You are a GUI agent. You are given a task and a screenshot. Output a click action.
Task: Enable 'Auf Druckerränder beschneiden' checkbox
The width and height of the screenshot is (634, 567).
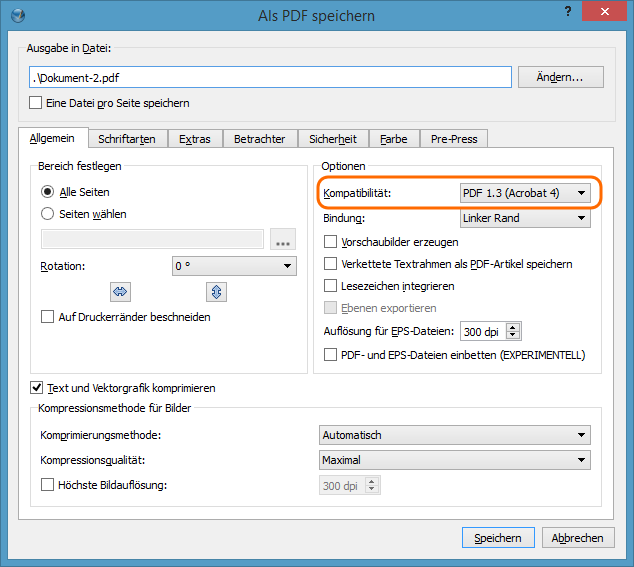(x=48, y=317)
